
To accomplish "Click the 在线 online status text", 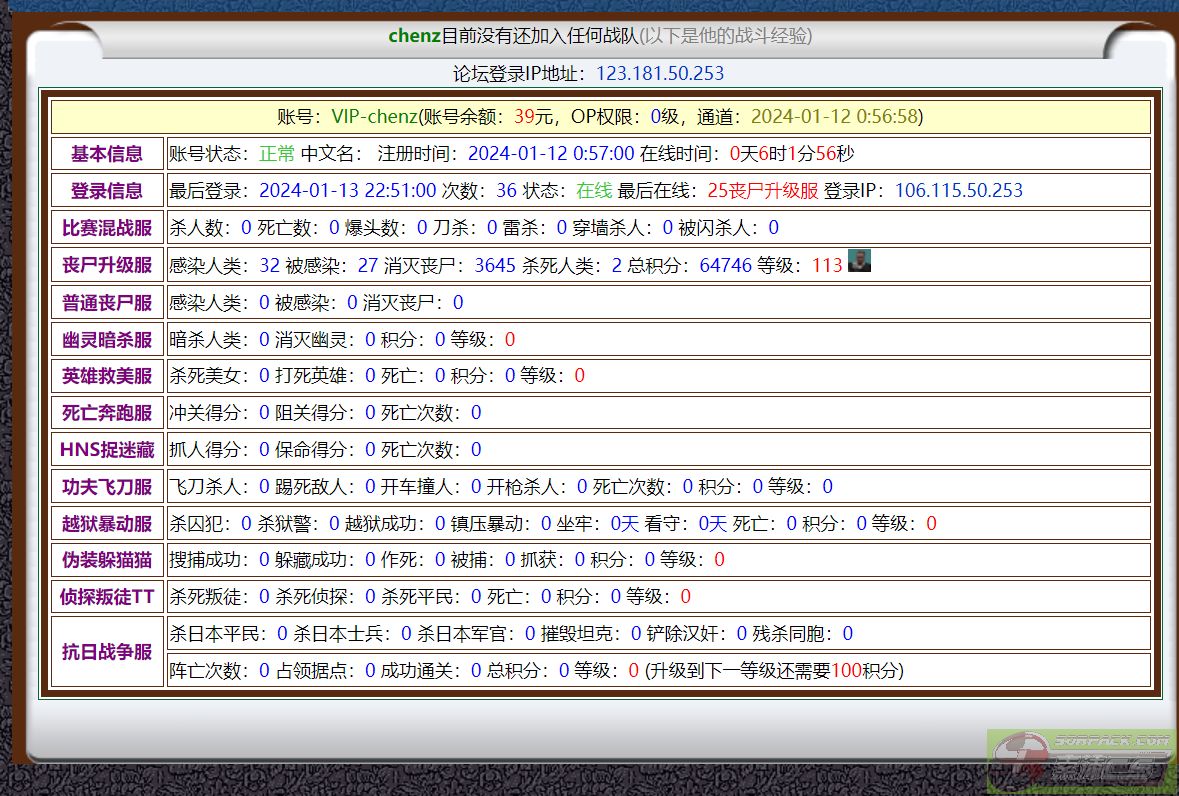I will (594, 191).
